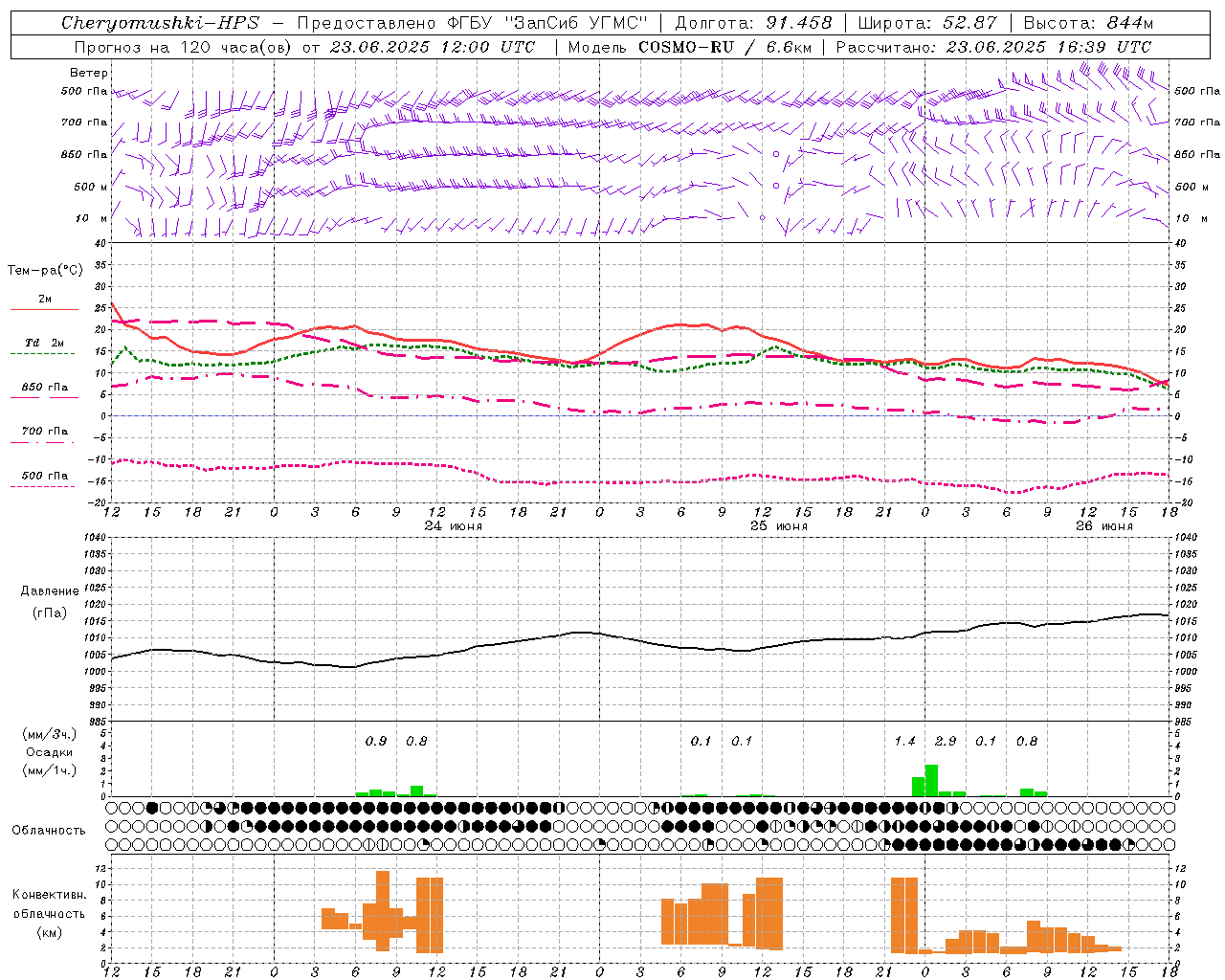The image size is (1225, 980).
Task: Click the precipitation total value 1.4
Action: 905,741
